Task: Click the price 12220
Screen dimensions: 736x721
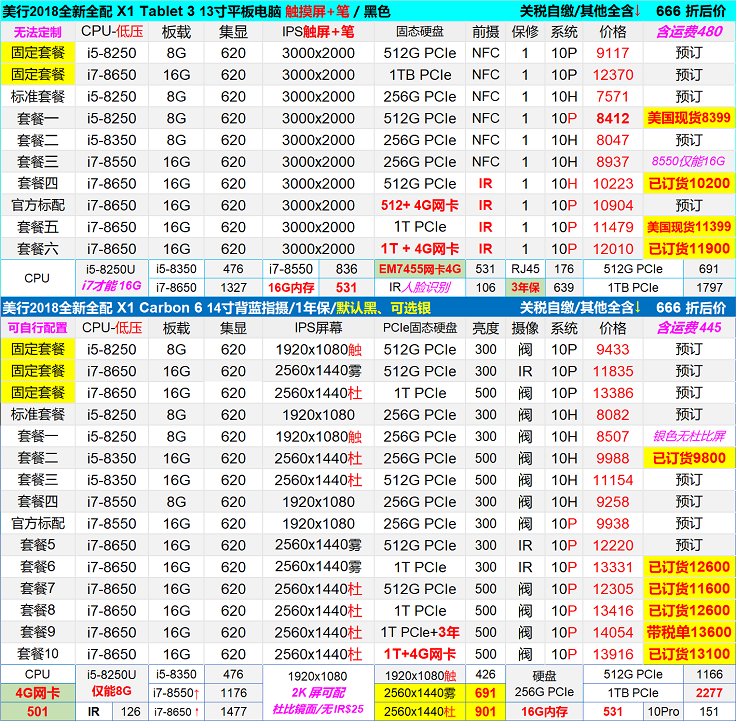Action: 613,545
